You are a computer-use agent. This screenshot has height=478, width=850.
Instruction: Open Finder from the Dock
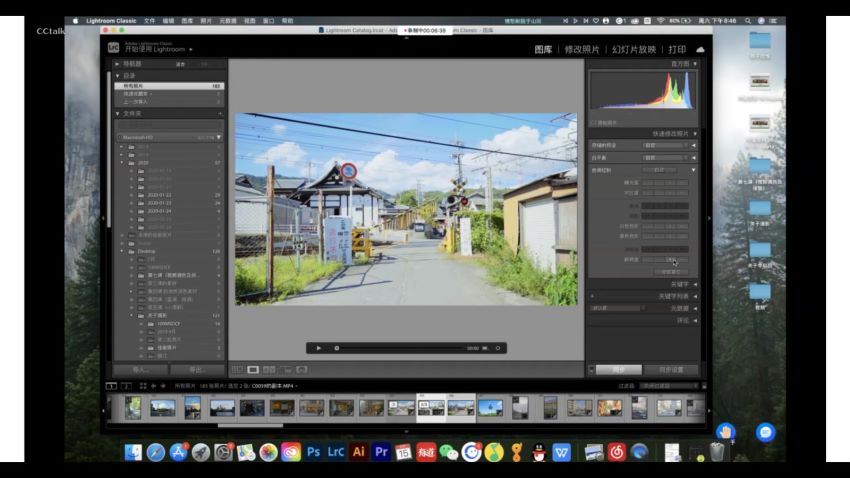coord(133,452)
